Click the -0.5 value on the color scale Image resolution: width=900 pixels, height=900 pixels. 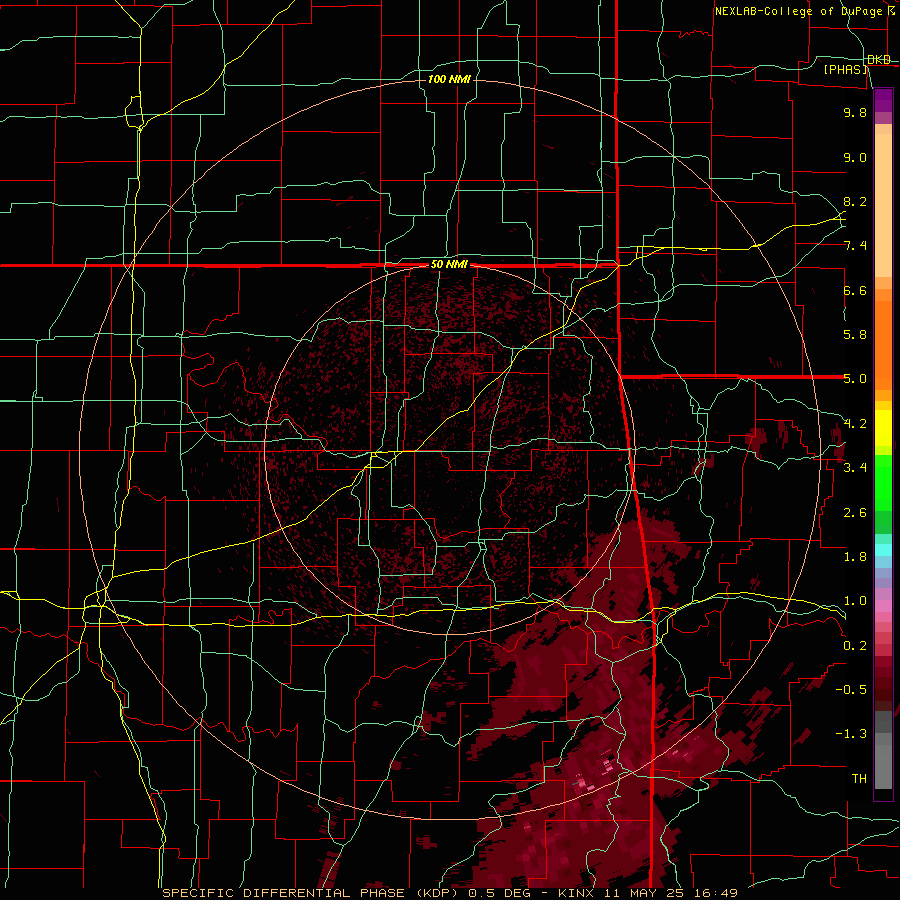click(x=851, y=690)
